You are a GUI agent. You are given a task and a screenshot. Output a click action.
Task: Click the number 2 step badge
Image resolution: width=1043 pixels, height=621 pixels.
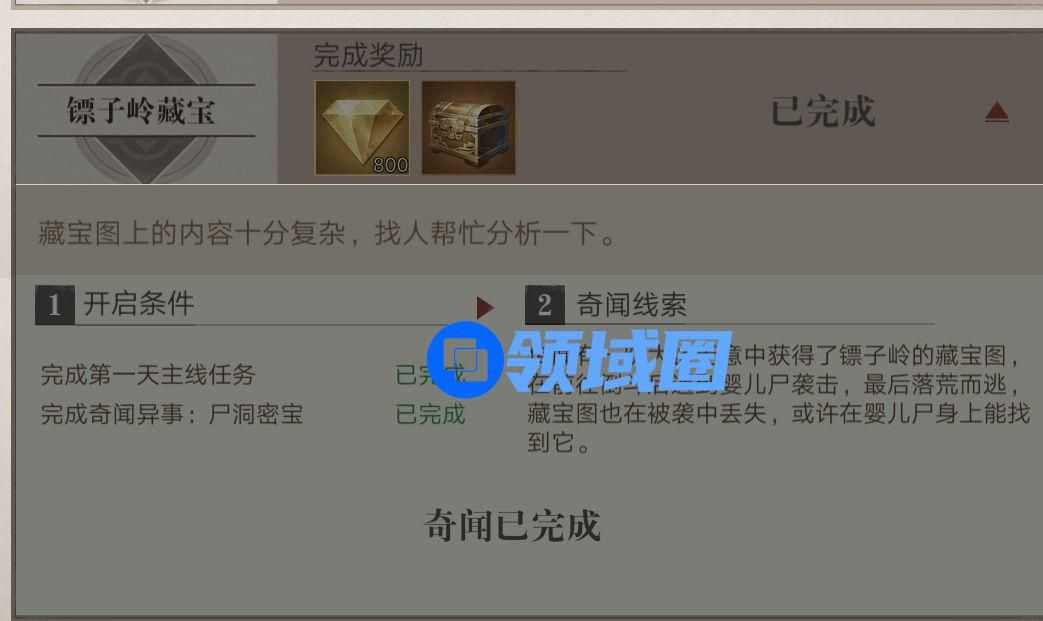click(x=545, y=305)
